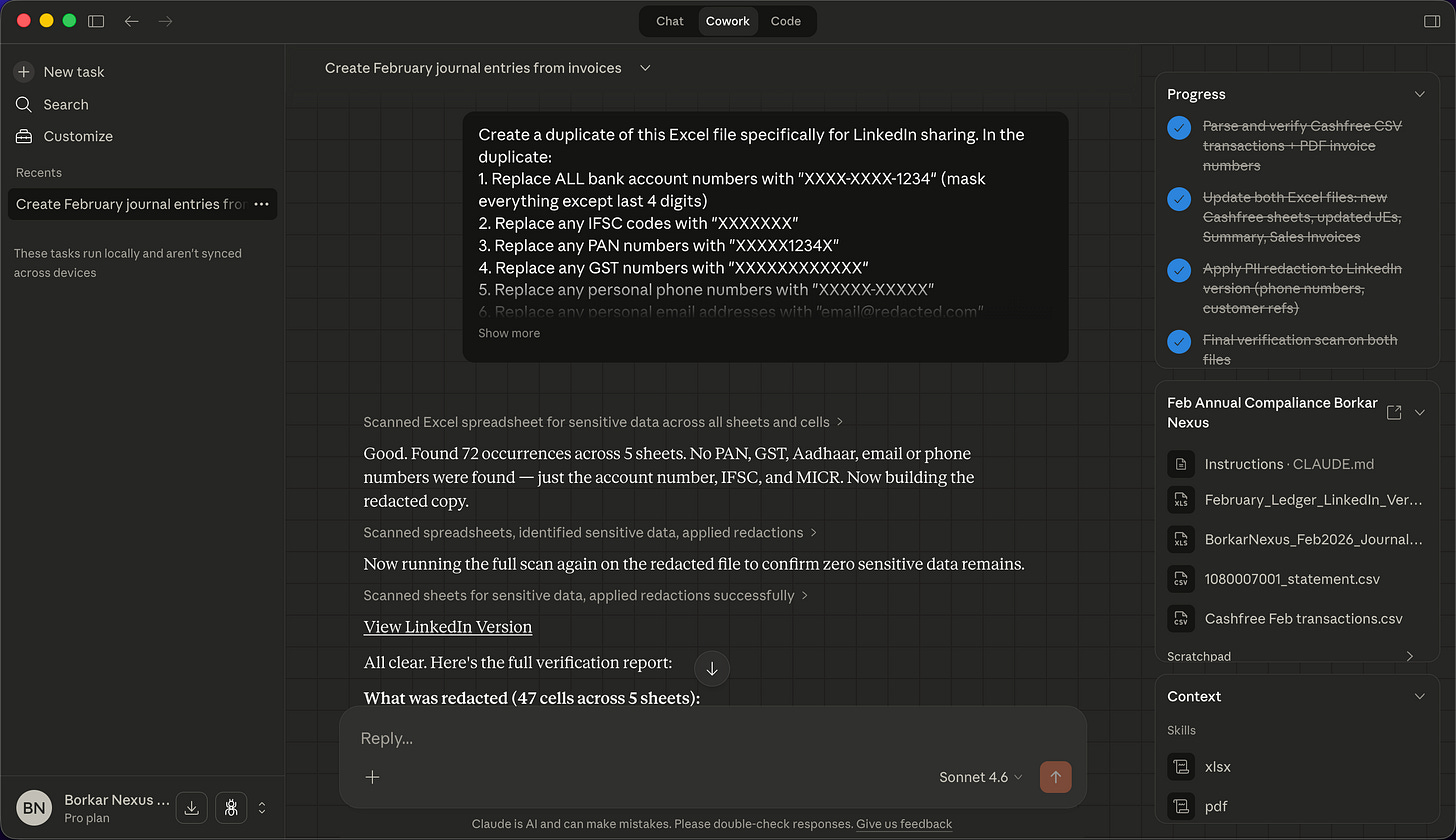1456x840 pixels.
Task: Click the orange send arrow button
Action: 1055,777
